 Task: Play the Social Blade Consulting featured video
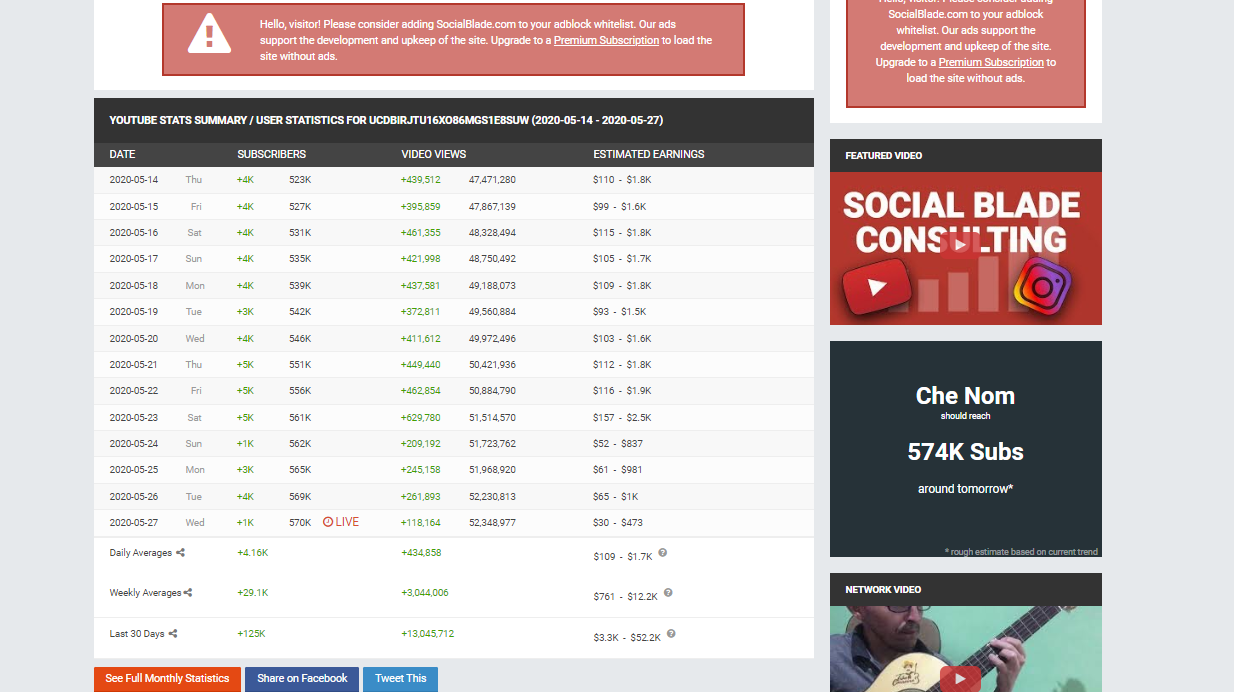[959, 244]
